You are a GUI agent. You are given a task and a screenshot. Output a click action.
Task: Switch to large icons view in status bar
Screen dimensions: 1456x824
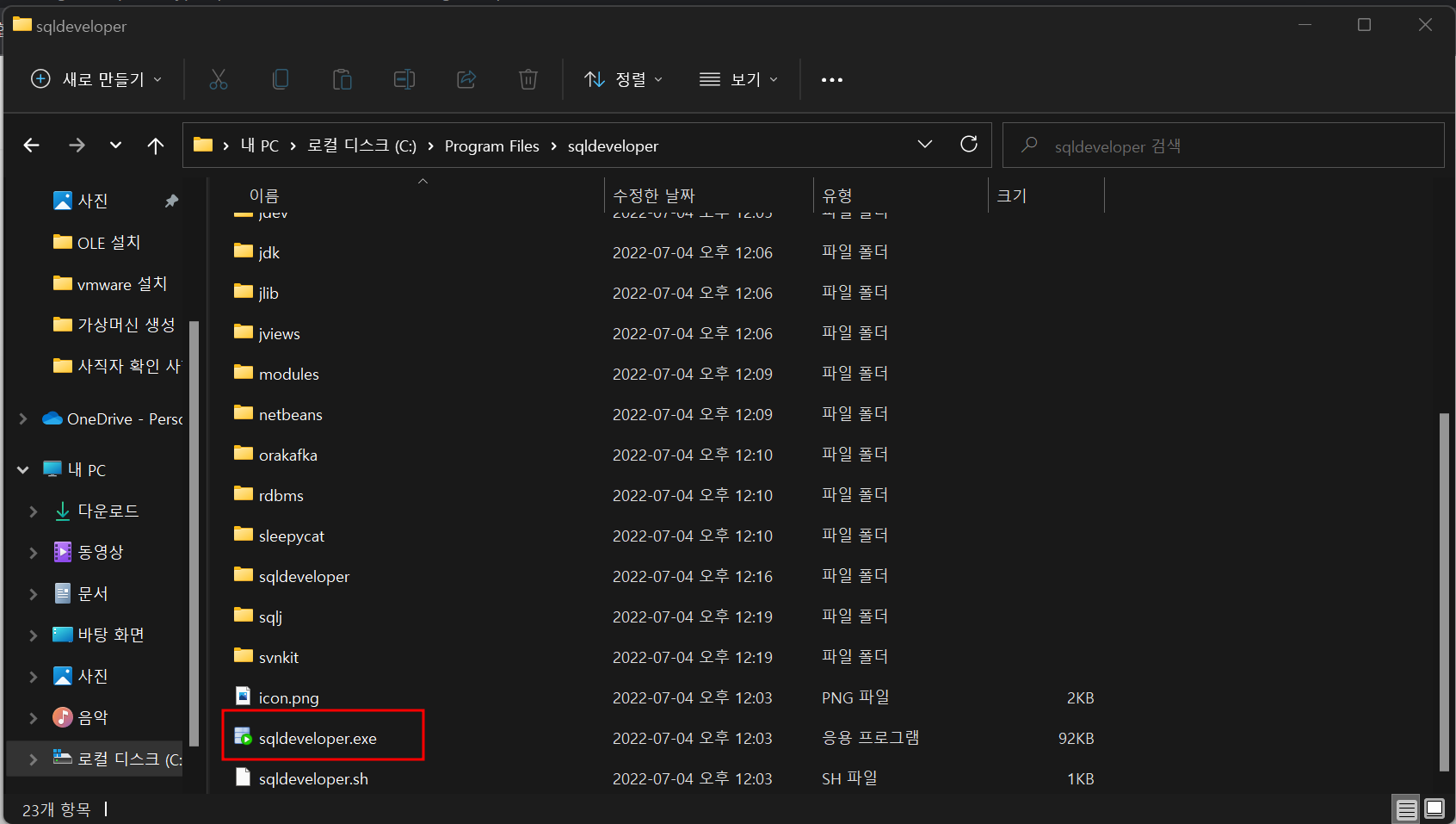pos(1434,809)
